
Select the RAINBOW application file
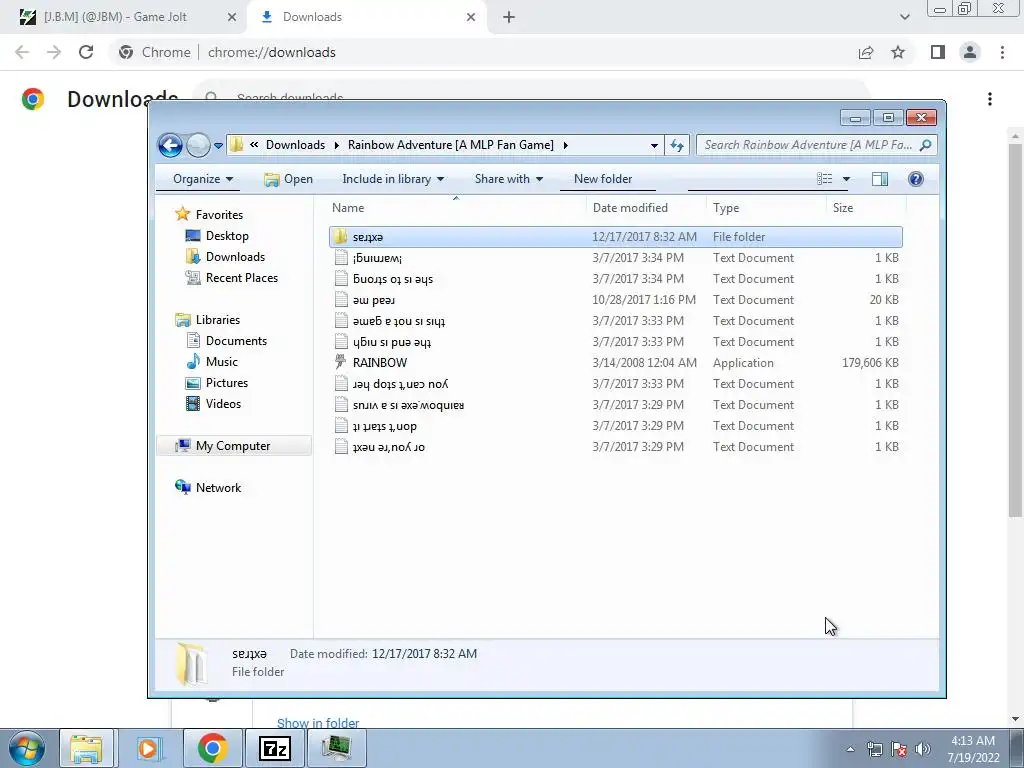[x=616, y=362]
